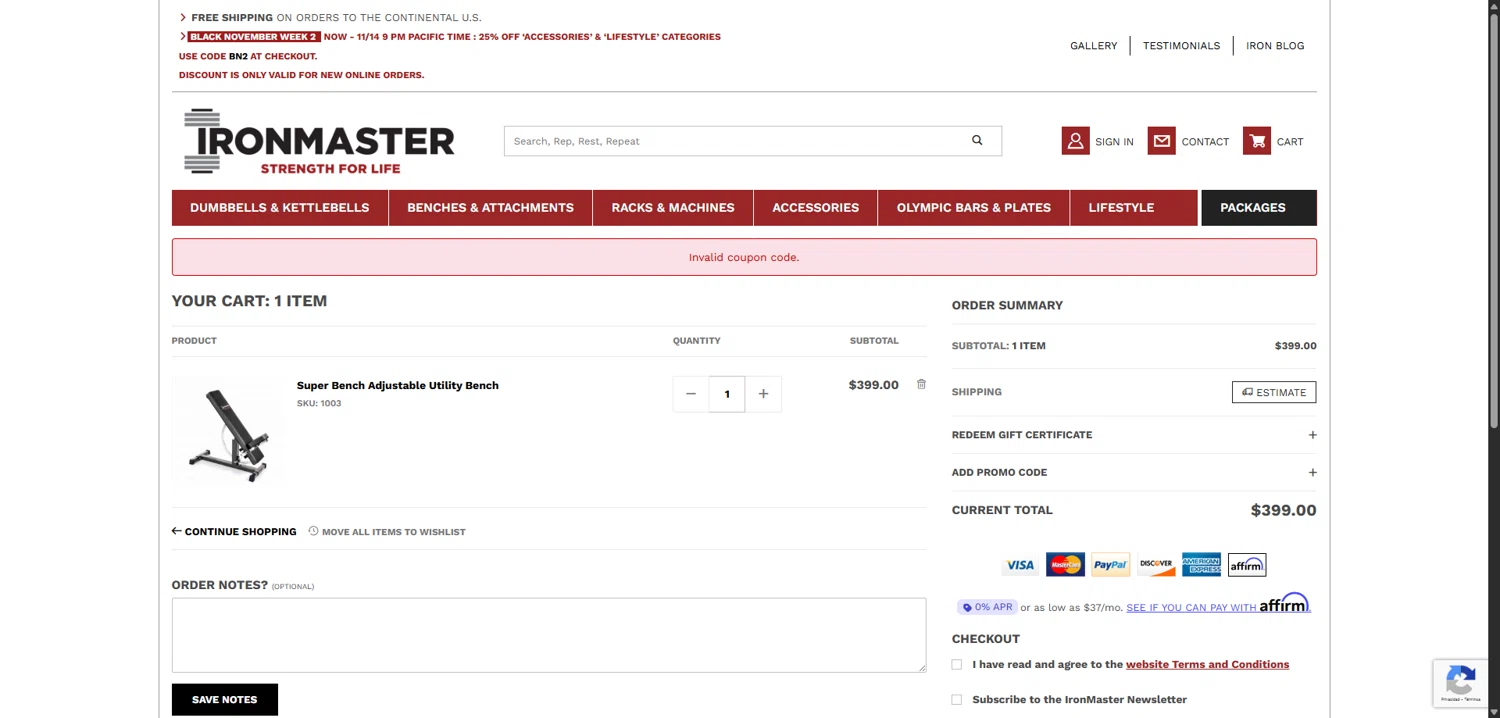Screen dimensions: 1500x718
Task: Click the quantity input field
Action: [x=727, y=394]
